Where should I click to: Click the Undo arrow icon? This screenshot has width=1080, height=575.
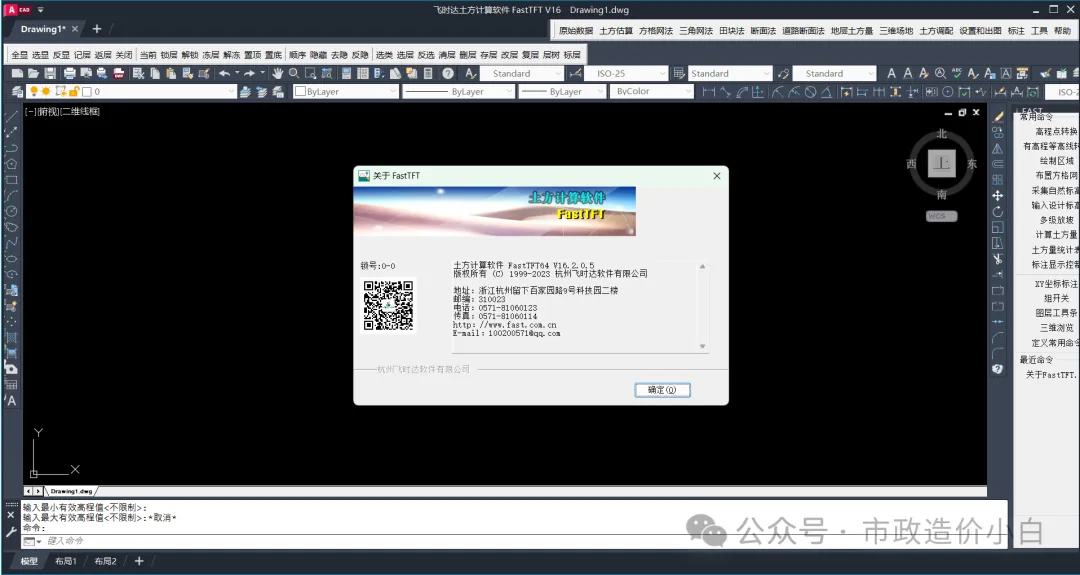pos(225,73)
